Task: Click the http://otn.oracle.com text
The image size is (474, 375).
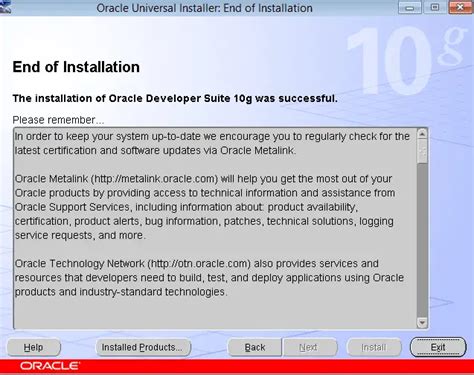Action: tap(199, 264)
